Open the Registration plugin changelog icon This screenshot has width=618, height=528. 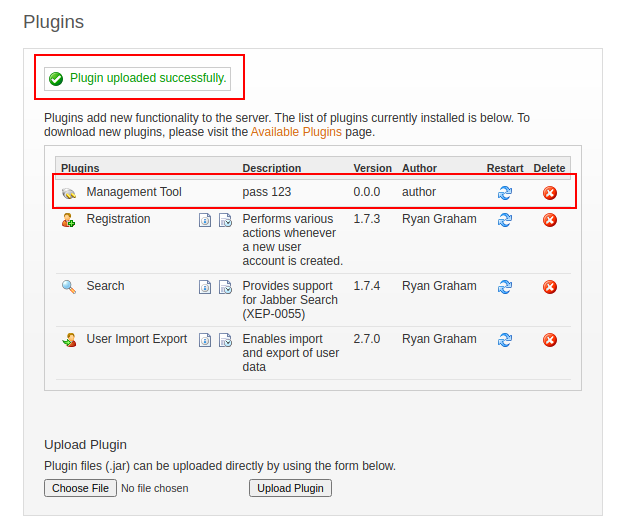[x=225, y=220]
